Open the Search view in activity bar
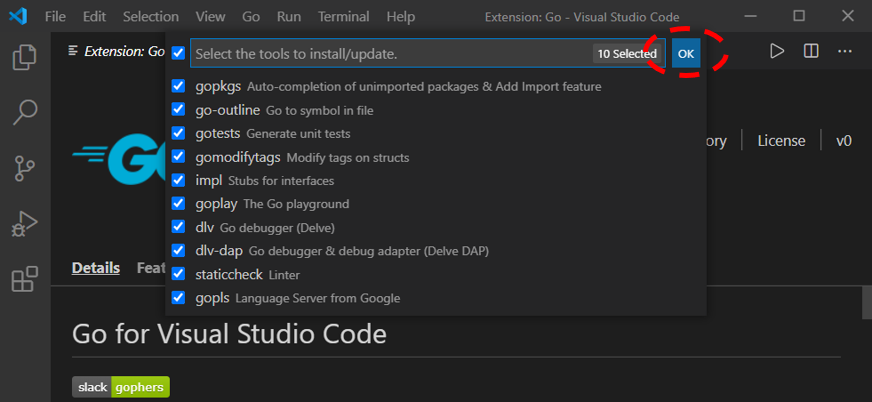This screenshot has width=872, height=402. tap(24, 112)
